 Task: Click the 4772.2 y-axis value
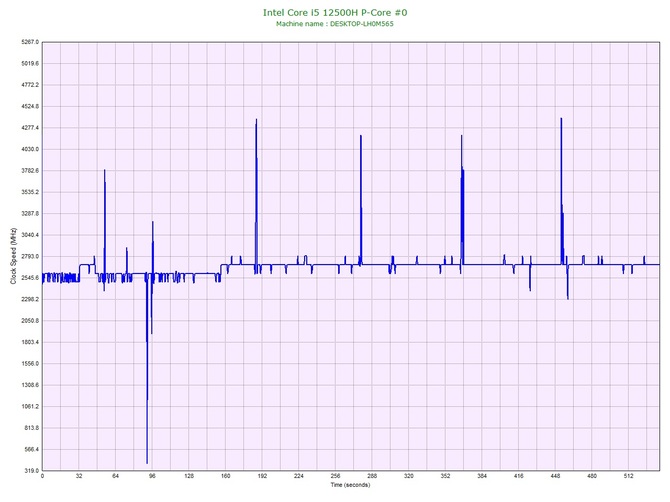pyautogui.click(x=30, y=85)
